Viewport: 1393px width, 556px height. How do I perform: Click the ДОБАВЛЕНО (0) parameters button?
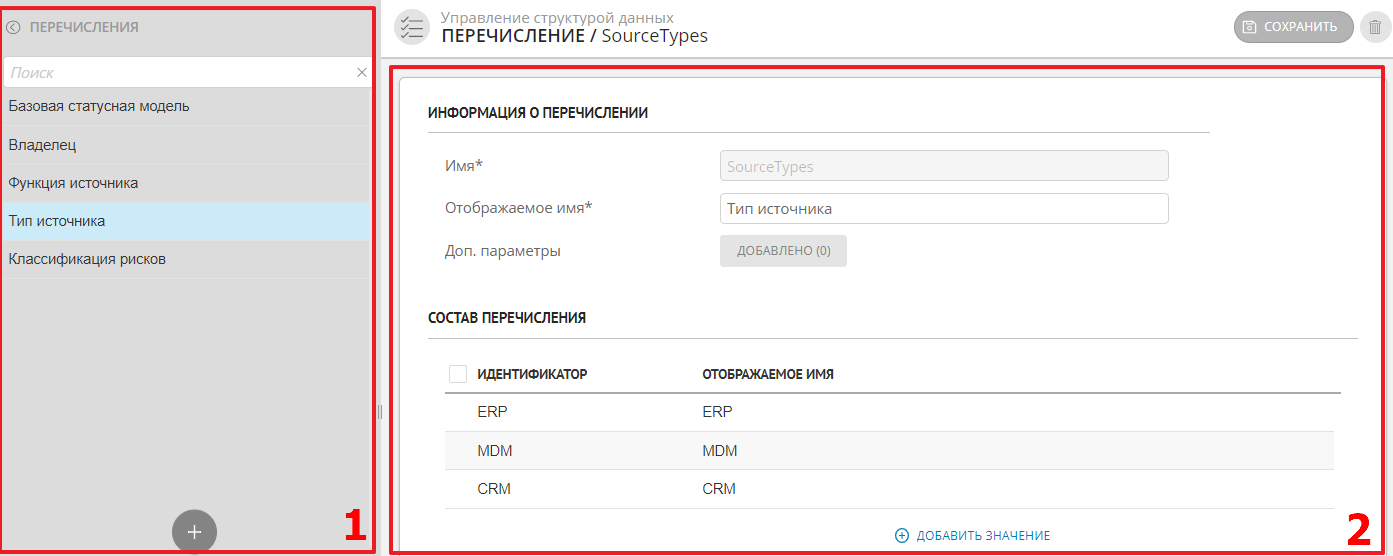[783, 251]
